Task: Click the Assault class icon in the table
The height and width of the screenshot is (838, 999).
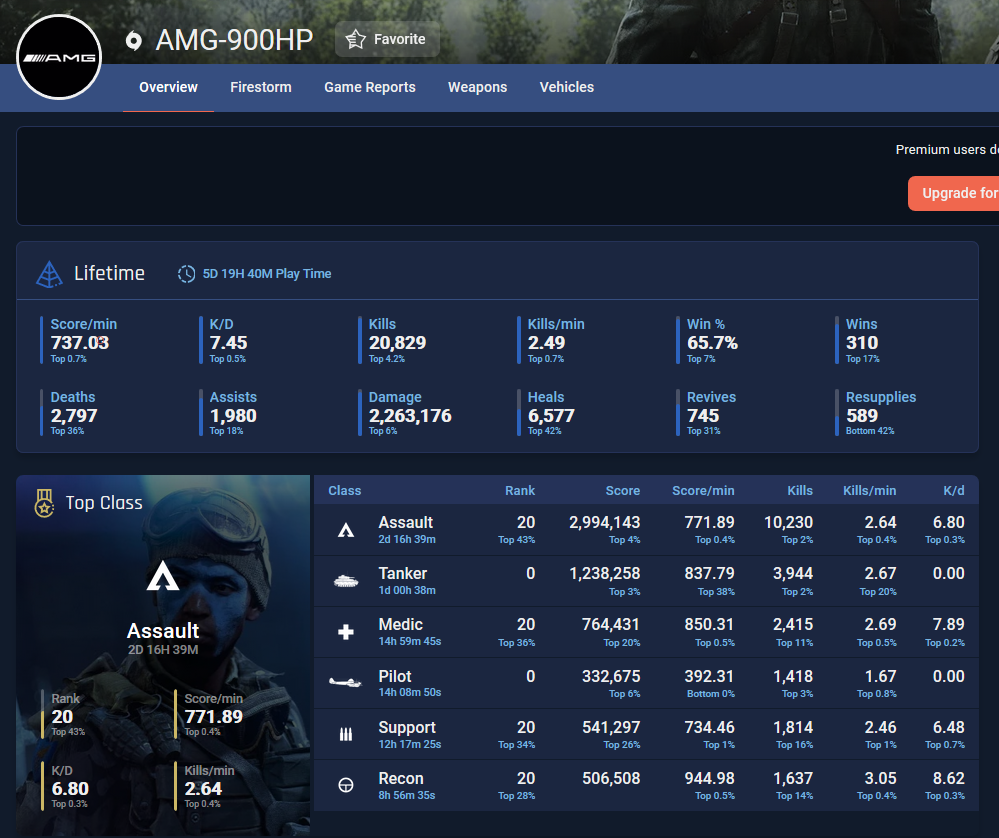Action: (346, 530)
